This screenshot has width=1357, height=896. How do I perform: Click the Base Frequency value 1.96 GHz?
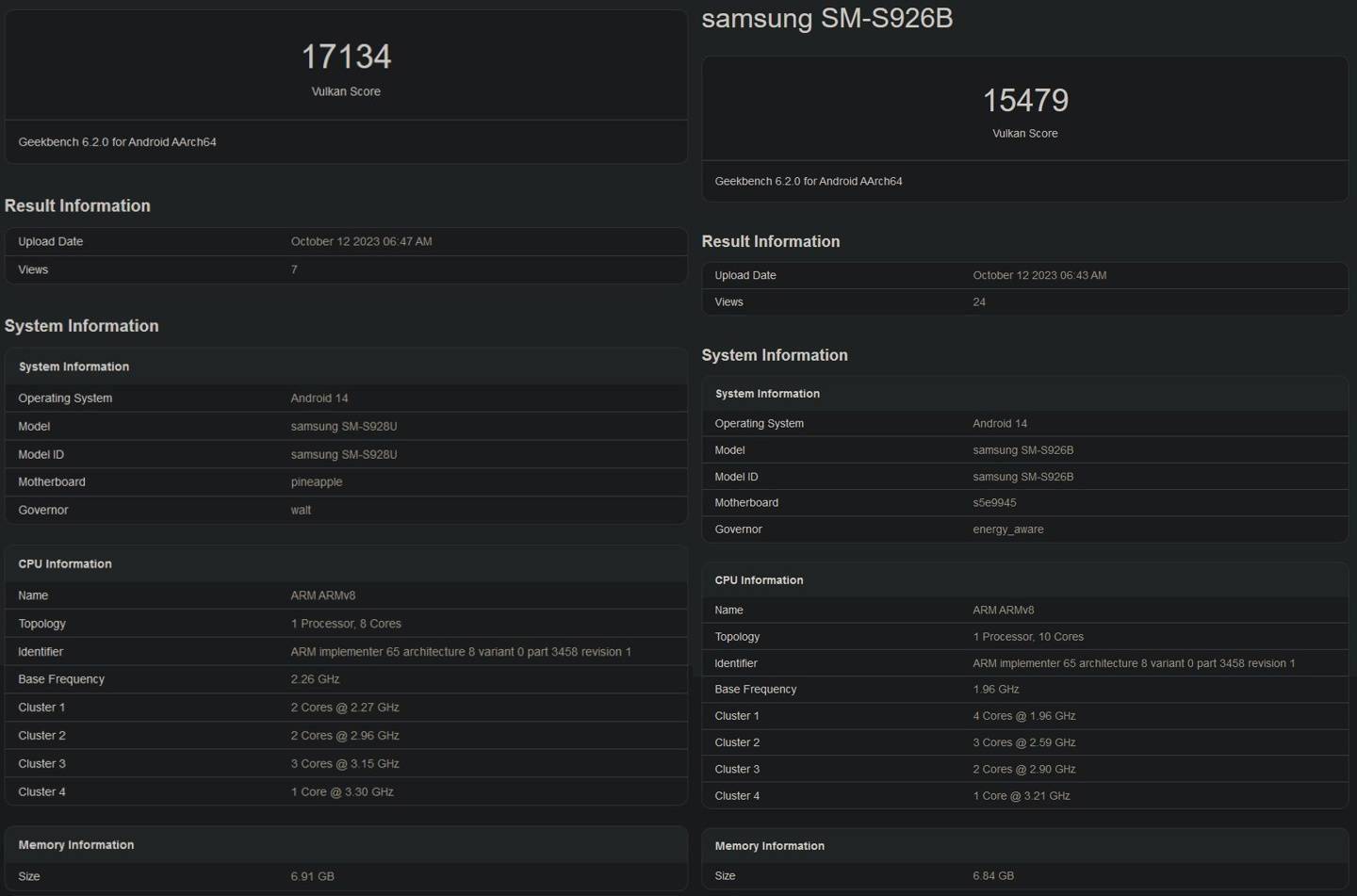point(996,690)
